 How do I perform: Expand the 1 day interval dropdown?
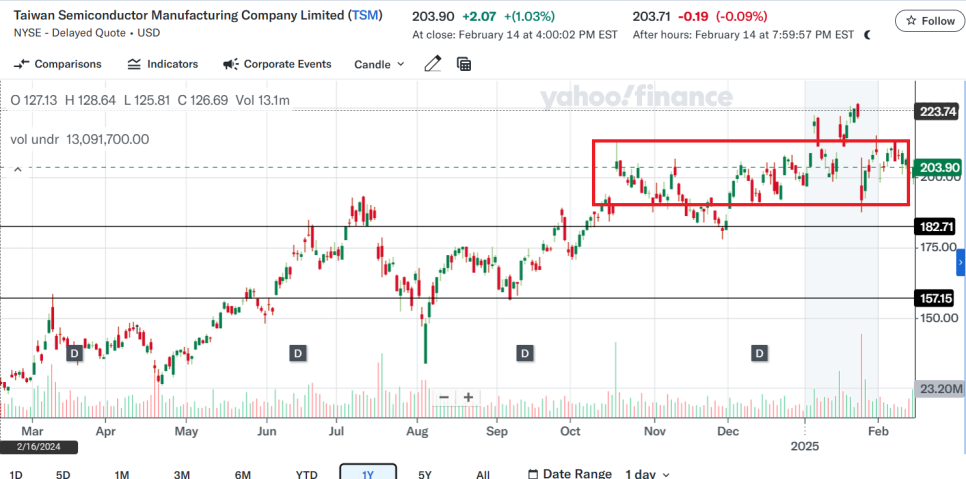point(647,474)
